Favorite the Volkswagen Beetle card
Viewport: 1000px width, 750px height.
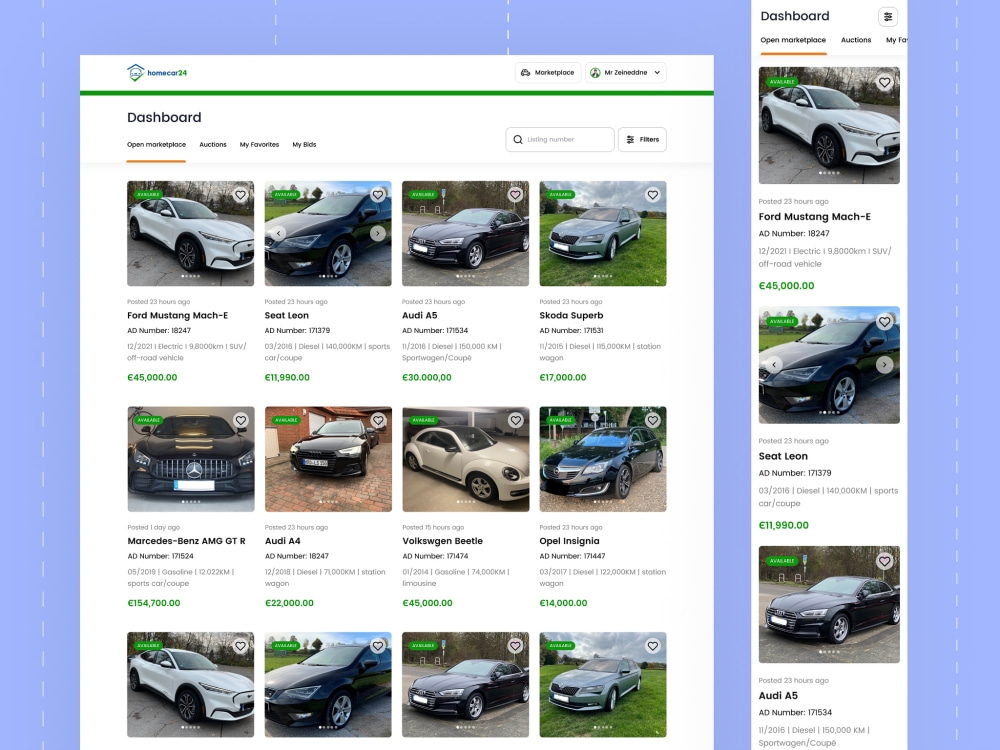[515, 420]
